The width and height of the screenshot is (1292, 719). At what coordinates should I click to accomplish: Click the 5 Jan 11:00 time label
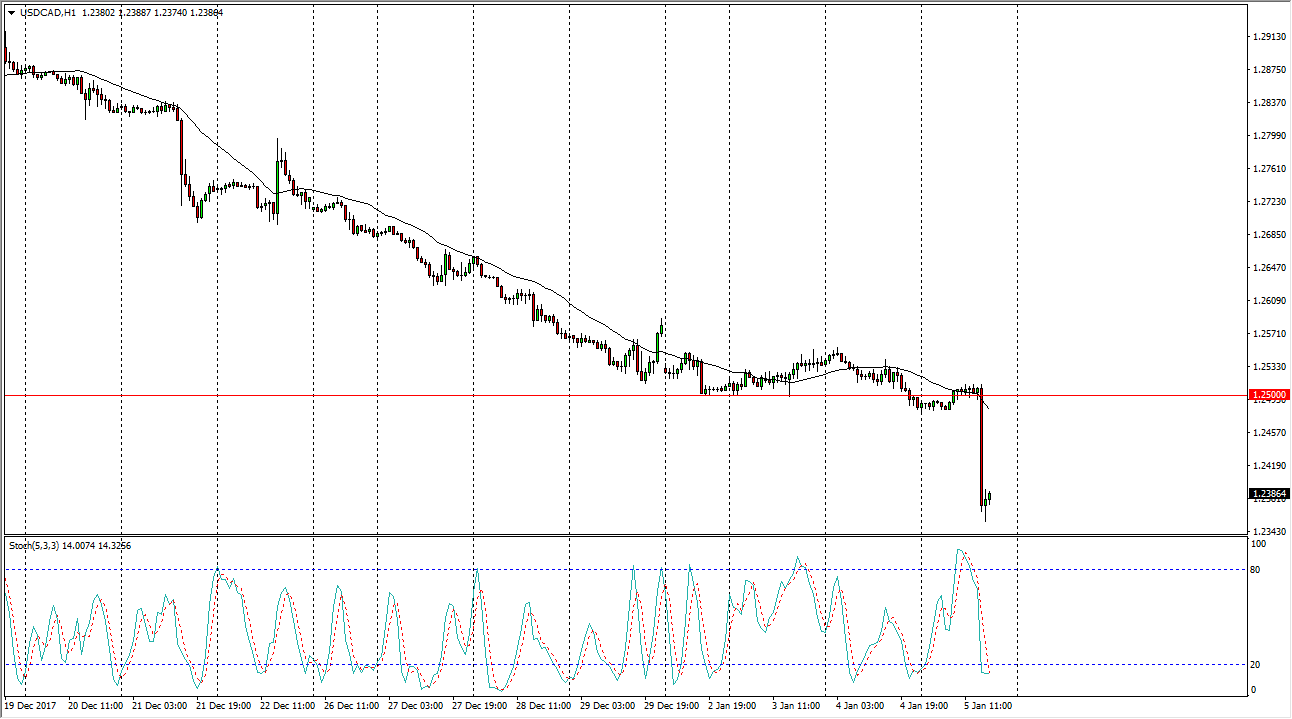click(986, 705)
